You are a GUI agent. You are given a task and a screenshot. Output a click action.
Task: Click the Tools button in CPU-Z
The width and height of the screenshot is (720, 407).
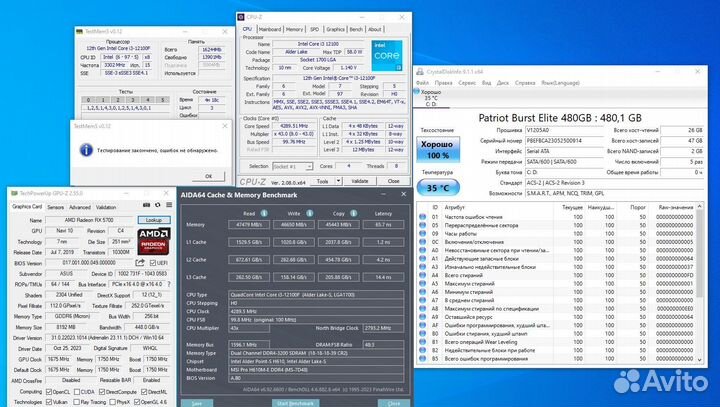pos(322,181)
